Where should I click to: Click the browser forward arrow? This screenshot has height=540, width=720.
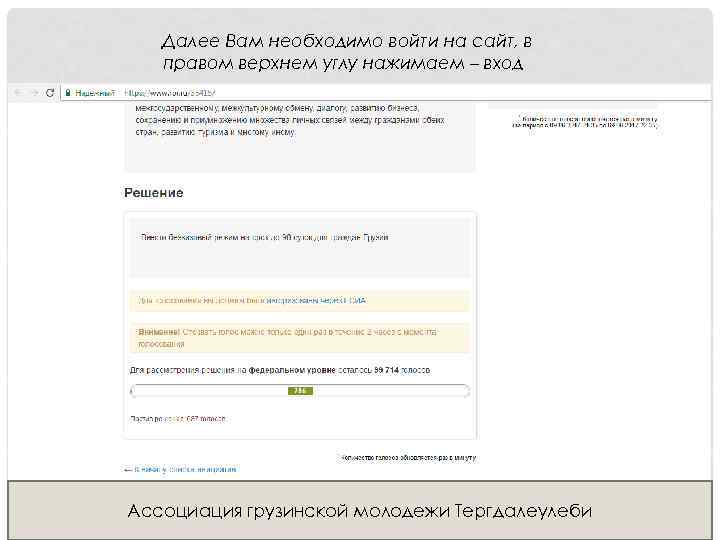(x=34, y=93)
